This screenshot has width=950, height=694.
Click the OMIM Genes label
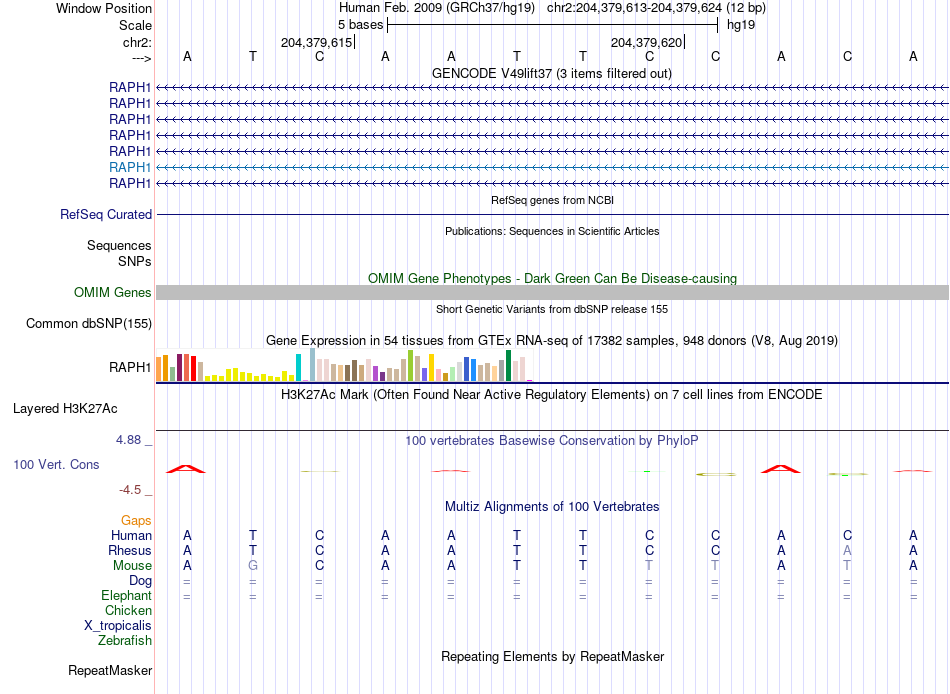113,293
